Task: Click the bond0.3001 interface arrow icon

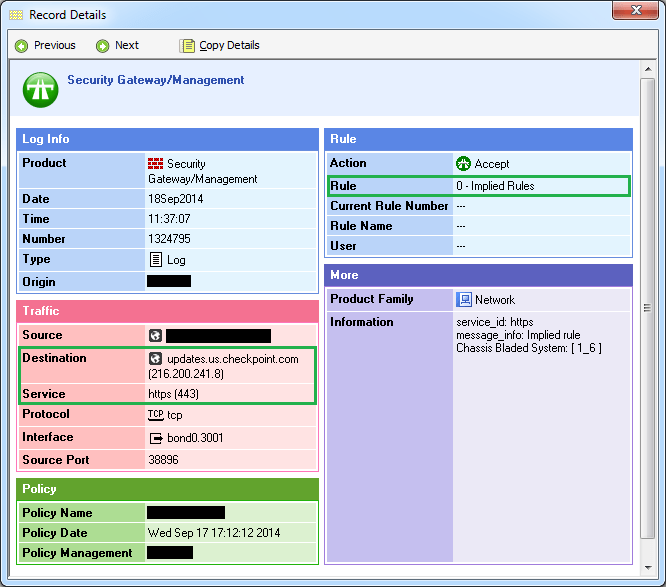Action: coord(156,438)
